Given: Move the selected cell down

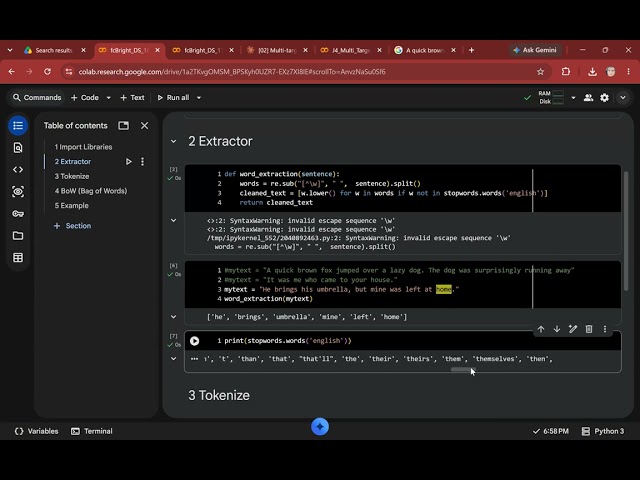Looking at the screenshot, I should (557, 329).
